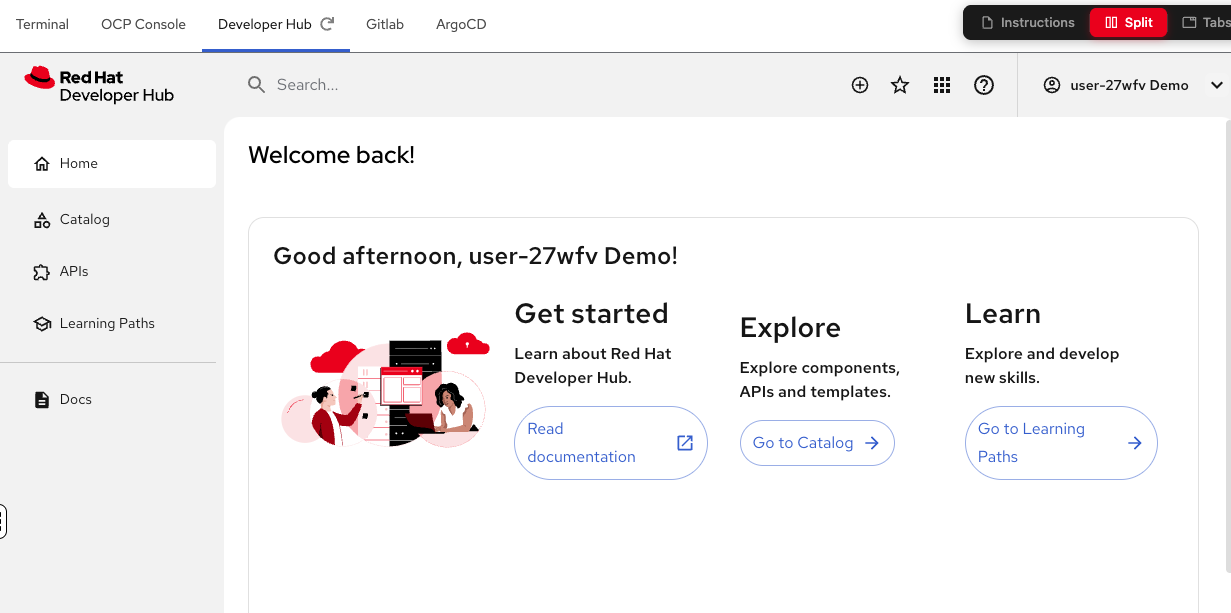Open Catalog in the sidebar
The width and height of the screenshot is (1231, 613).
85,219
